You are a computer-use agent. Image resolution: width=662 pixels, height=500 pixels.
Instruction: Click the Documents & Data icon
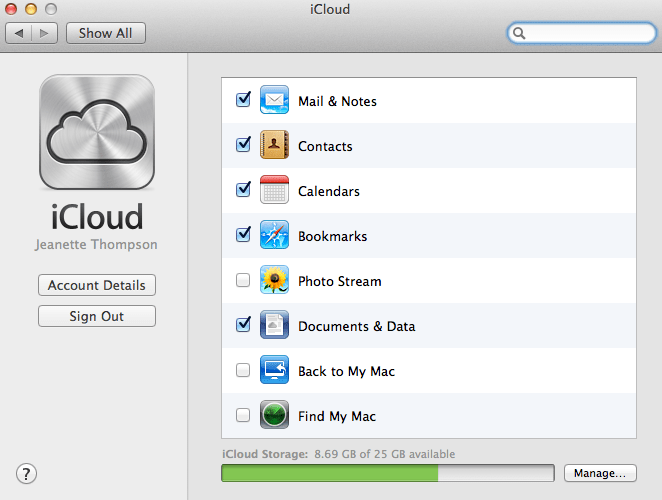click(x=274, y=324)
